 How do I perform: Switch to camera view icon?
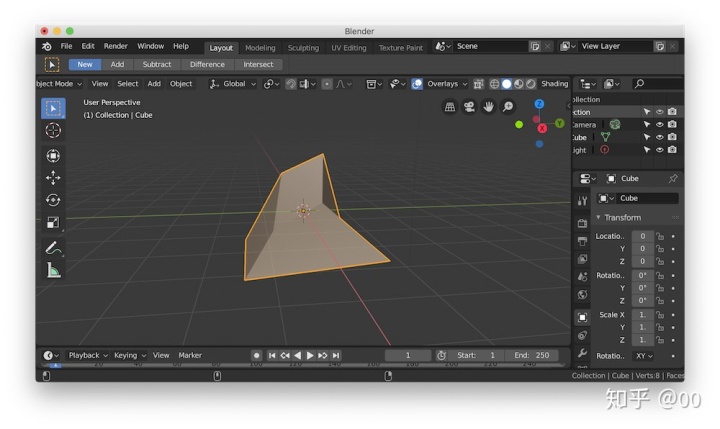click(x=469, y=107)
